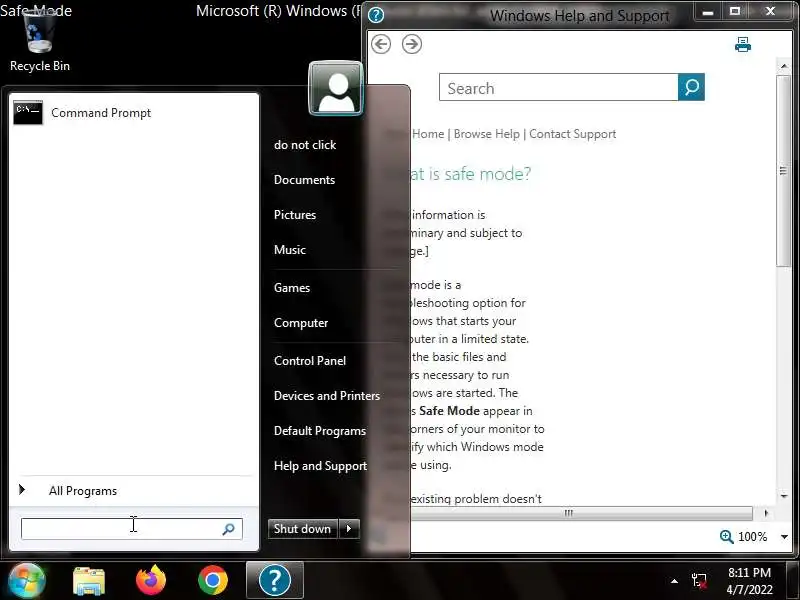
Task: Minimize the Help and Support window
Action: tap(708, 11)
